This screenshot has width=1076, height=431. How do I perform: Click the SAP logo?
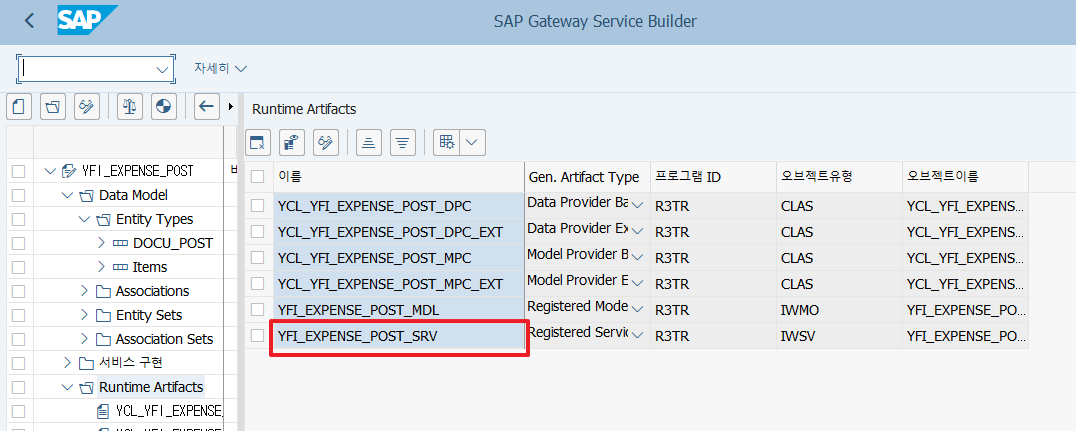click(x=87, y=21)
